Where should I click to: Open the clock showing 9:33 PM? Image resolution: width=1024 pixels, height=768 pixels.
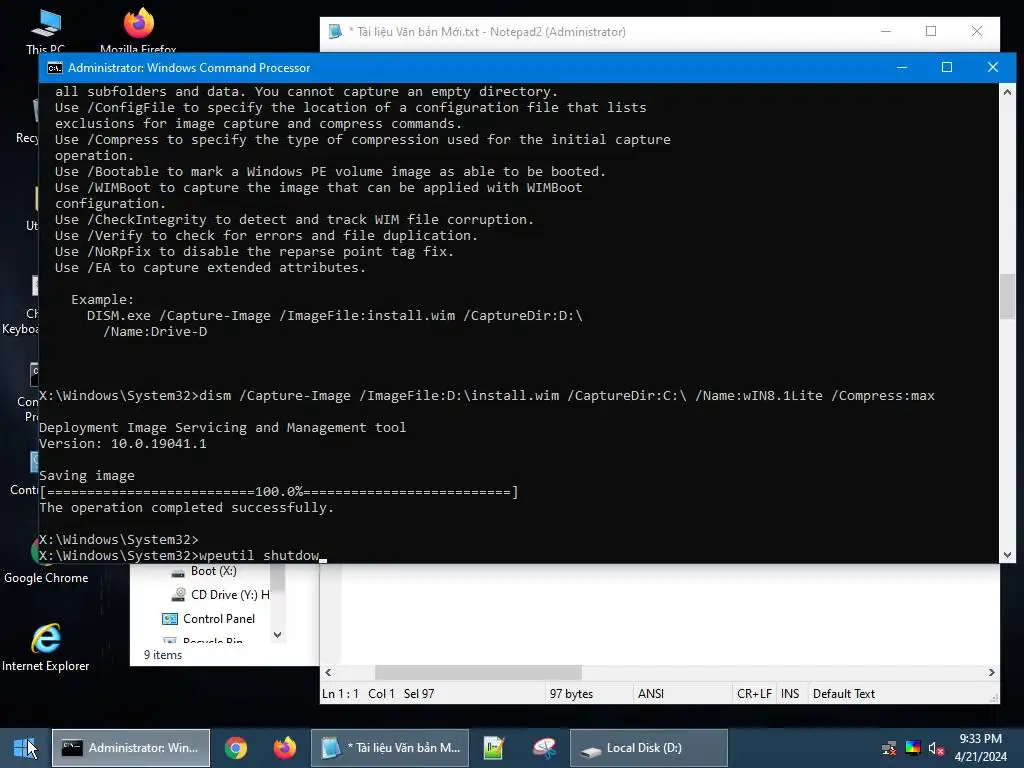[x=980, y=748]
